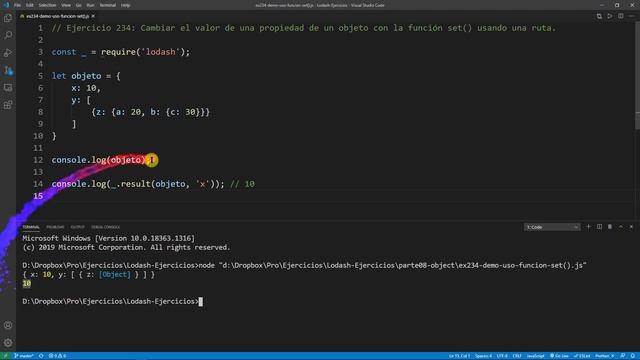Click the feedback icon in status bar
Viewport: 640px width, 360px height.
[x=623, y=356]
